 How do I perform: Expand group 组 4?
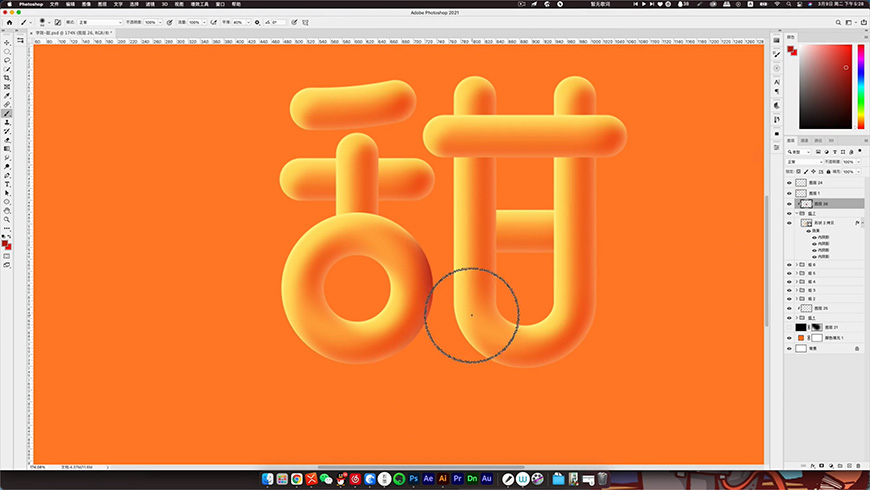(797, 282)
